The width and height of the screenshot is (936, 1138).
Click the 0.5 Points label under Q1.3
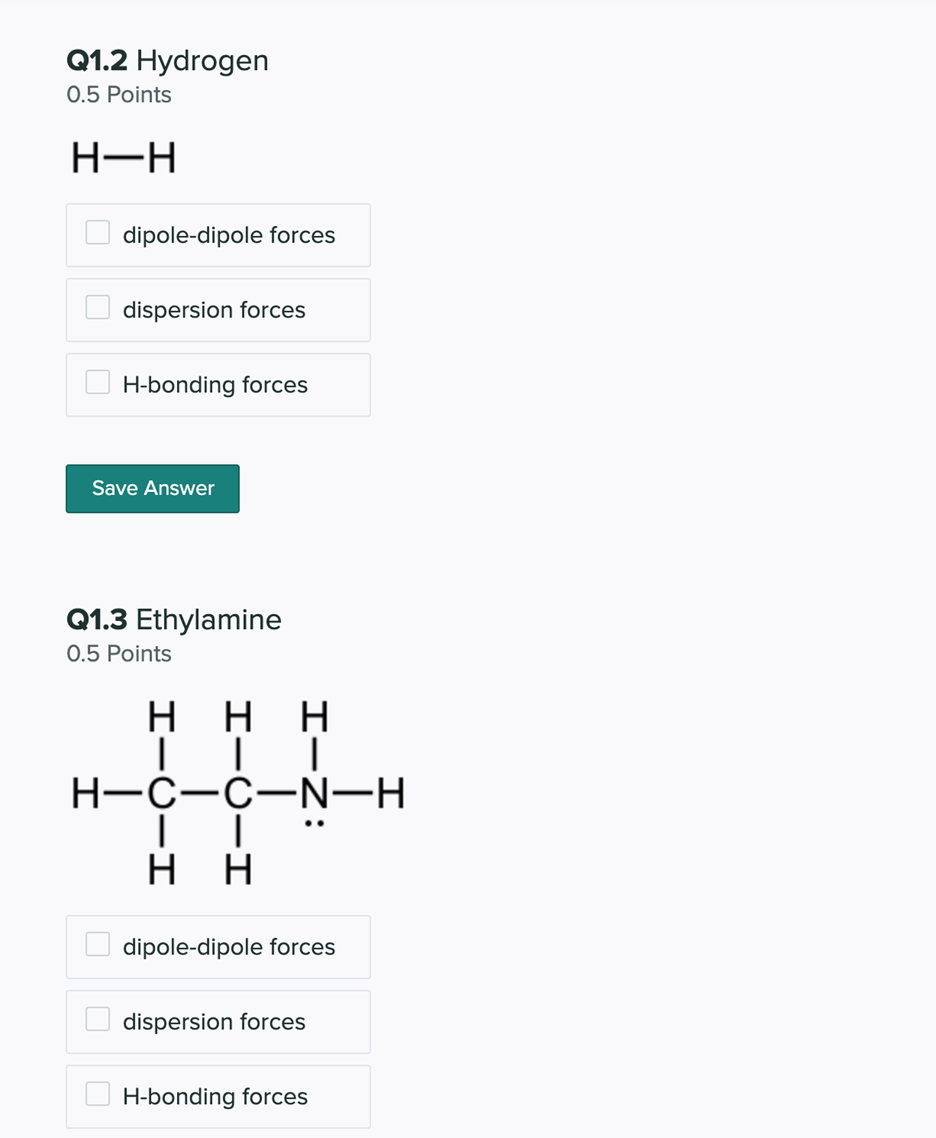coord(119,653)
